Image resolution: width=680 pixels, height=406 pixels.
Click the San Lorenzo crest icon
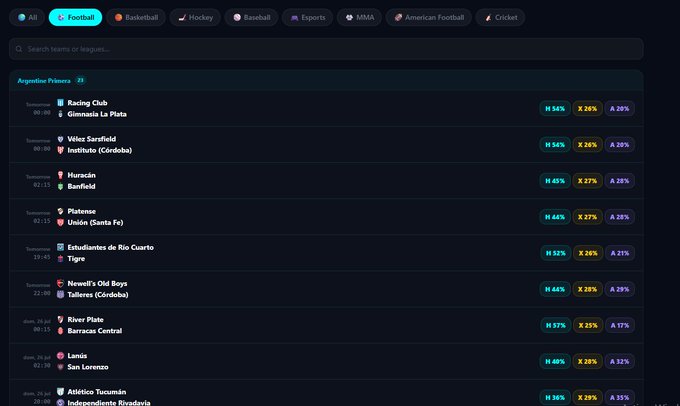click(60, 367)
